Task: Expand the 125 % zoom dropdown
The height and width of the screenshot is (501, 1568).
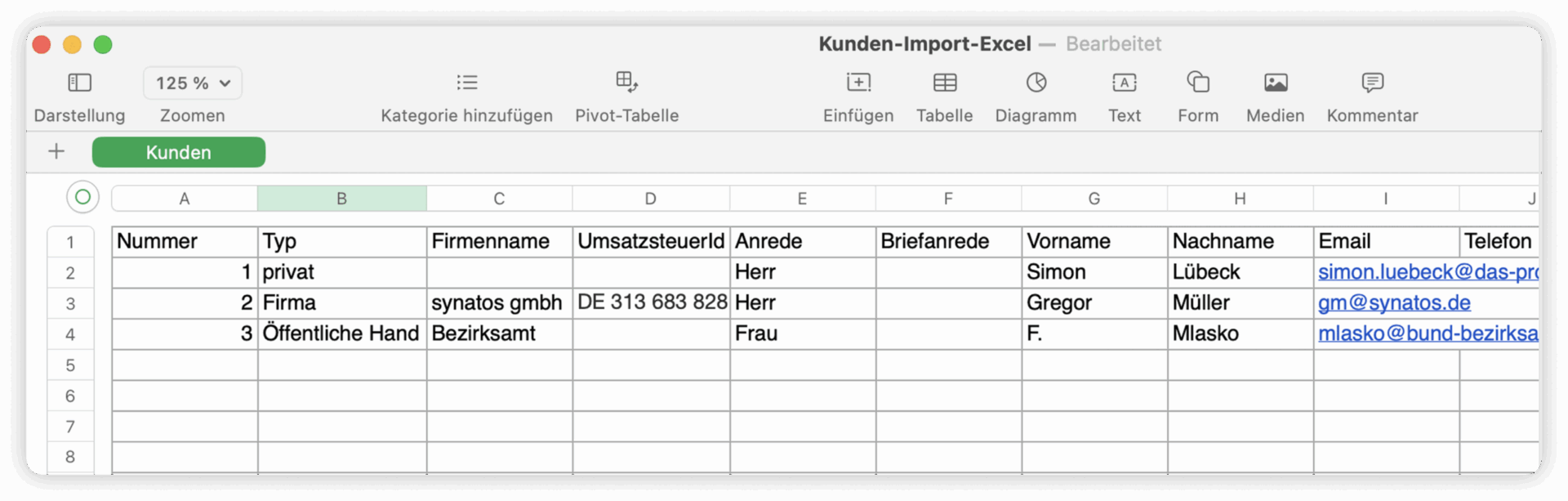Action: [x=193, y=83]
